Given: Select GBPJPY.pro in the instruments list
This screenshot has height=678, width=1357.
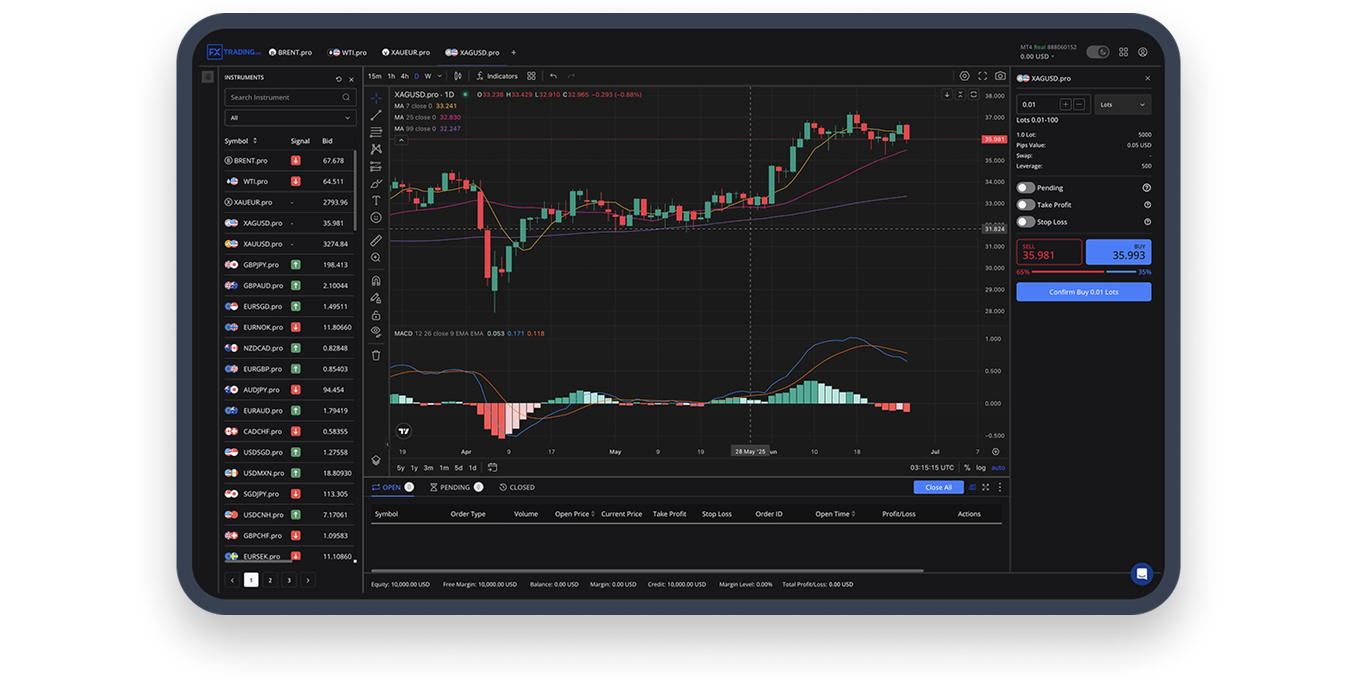Looking at the screenshot, I should 288,265.
